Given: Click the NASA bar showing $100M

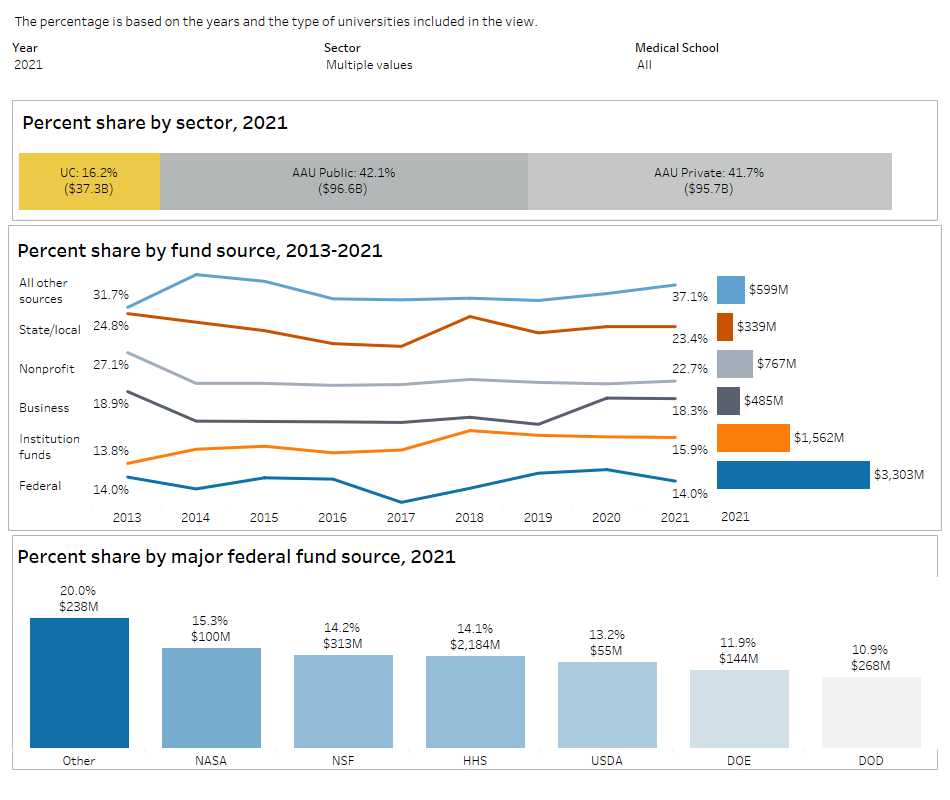Looking at the screenshot, I should point(211,698).
